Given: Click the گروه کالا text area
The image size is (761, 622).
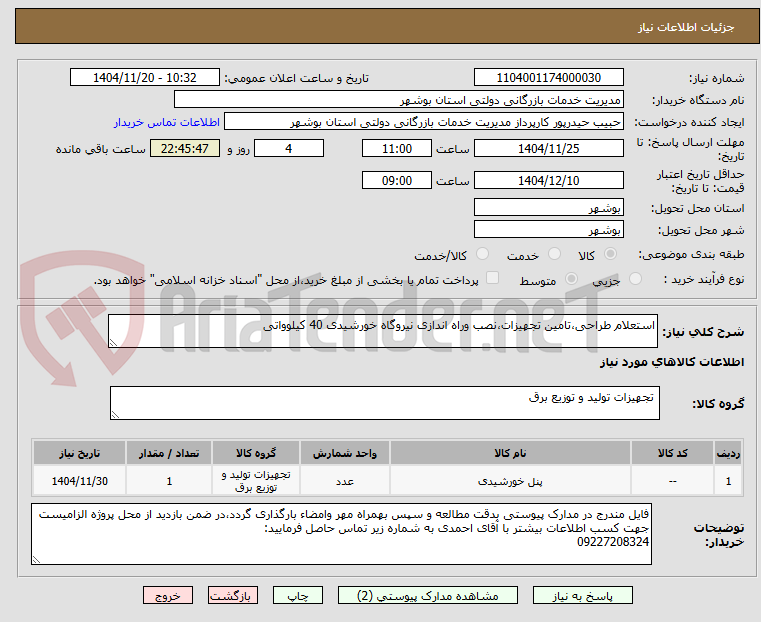Looking at the screenshot, I should point(385,403).
